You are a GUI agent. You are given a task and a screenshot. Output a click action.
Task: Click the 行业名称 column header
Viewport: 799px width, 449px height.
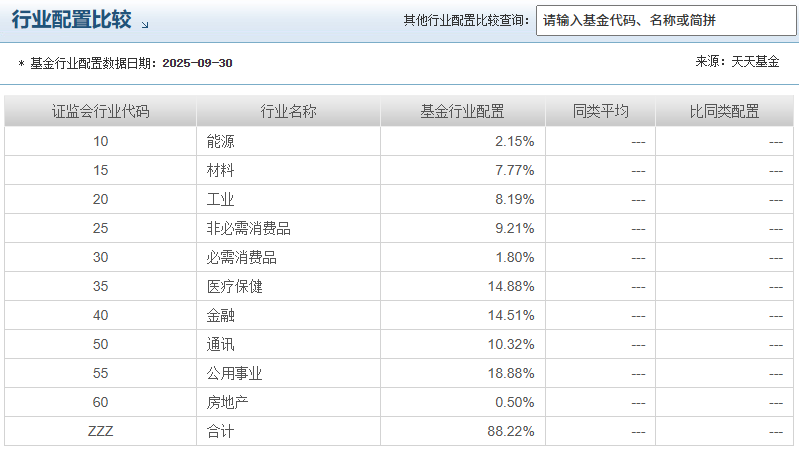click(288, 111)
